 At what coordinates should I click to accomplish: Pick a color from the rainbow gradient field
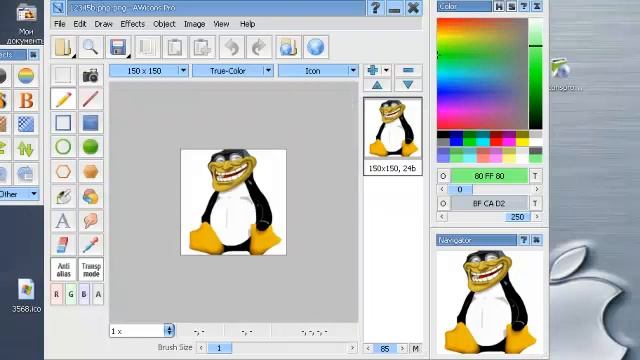pyautogui.click(x=482, y=74)
